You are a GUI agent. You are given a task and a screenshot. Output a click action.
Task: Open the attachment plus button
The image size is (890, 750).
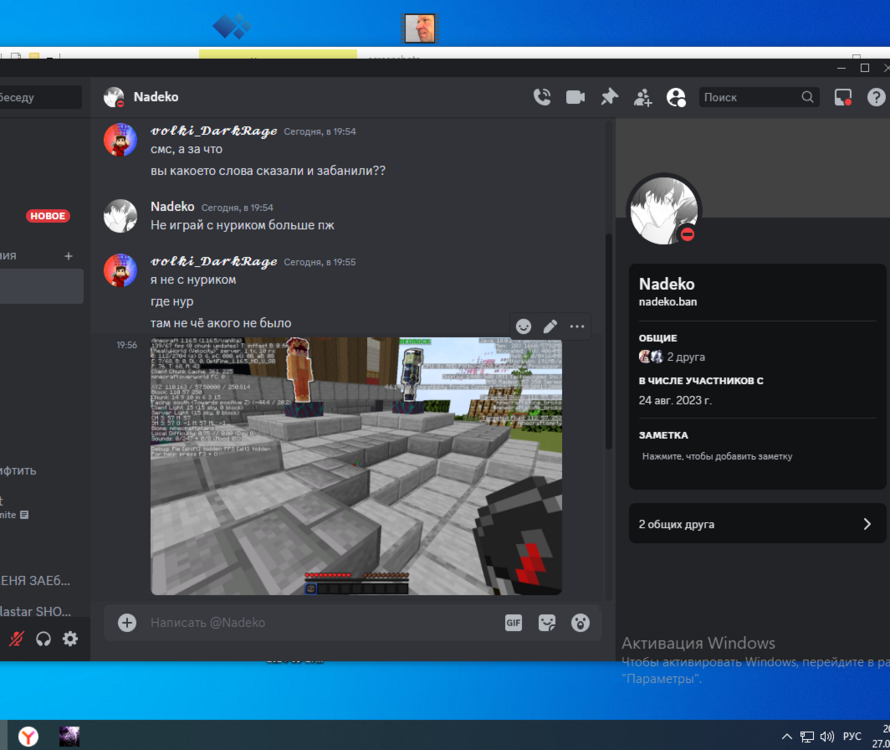(127, 623)
